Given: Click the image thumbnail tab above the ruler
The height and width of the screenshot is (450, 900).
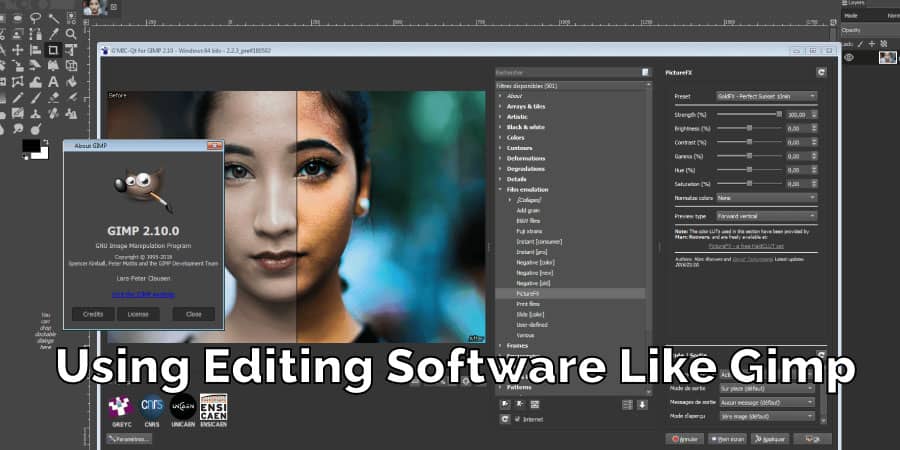Looking at the screenshot, I should click(95, 7).
